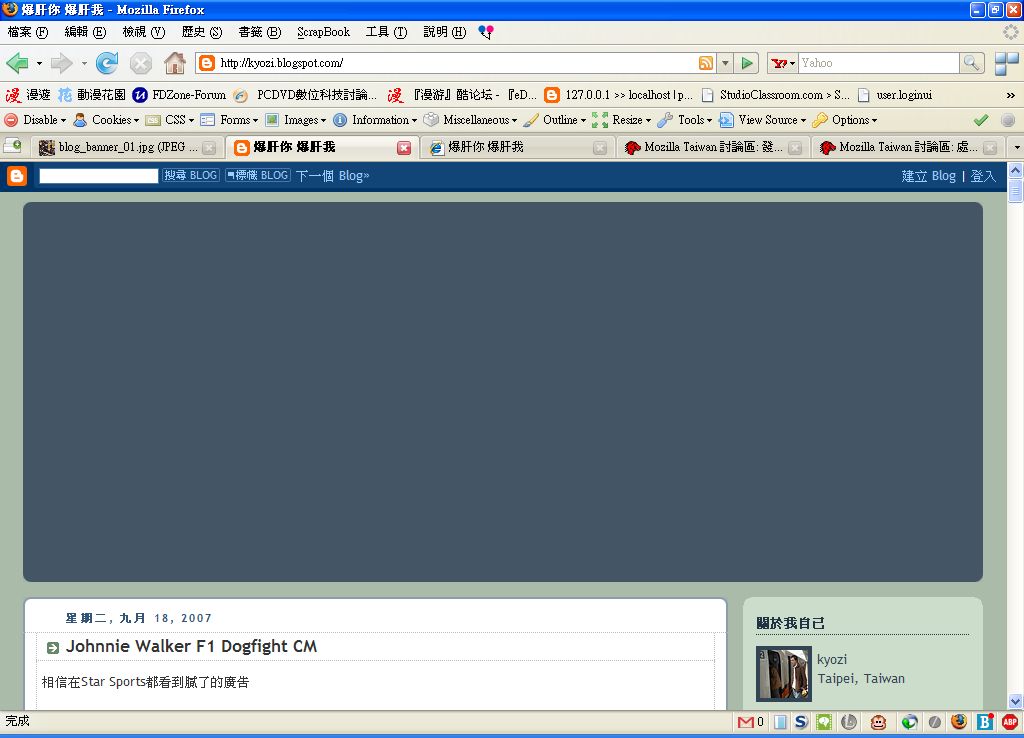Click the kyozi profile photo thumbnail
1024x738 pixels.
pyautogui.click(x=784, y=673)
